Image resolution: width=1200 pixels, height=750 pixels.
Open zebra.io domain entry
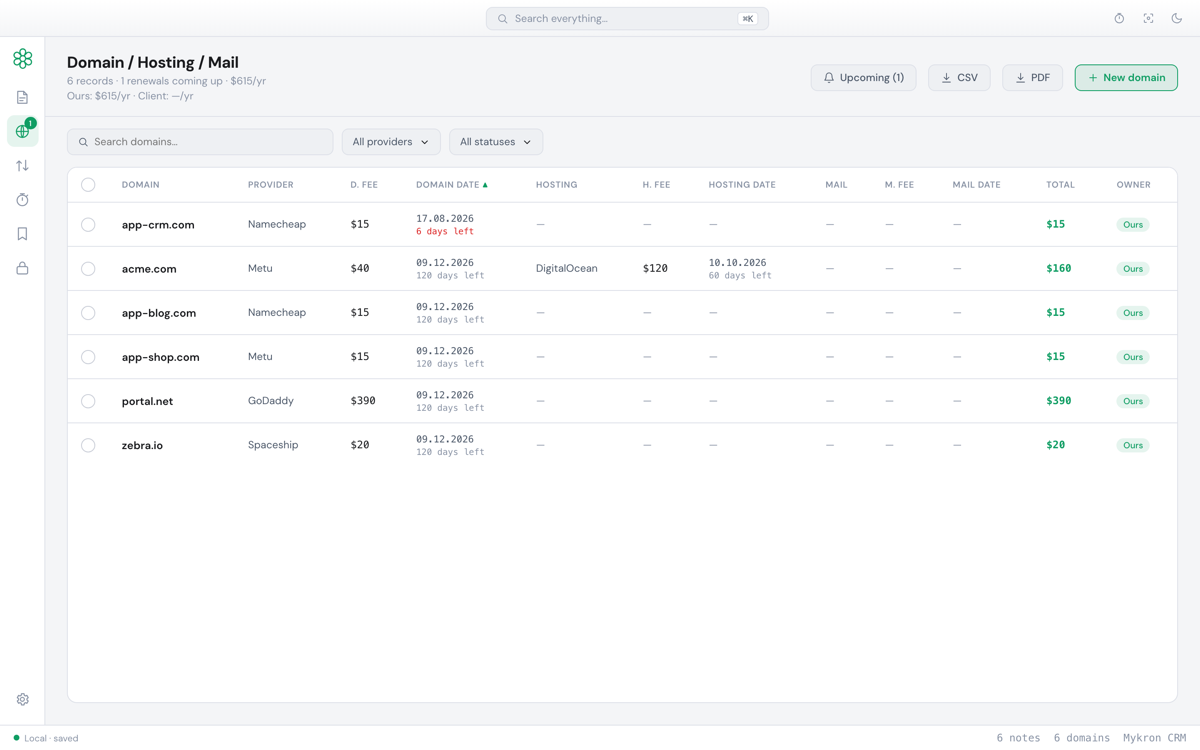pyautogui.click(x=142, y=445)
